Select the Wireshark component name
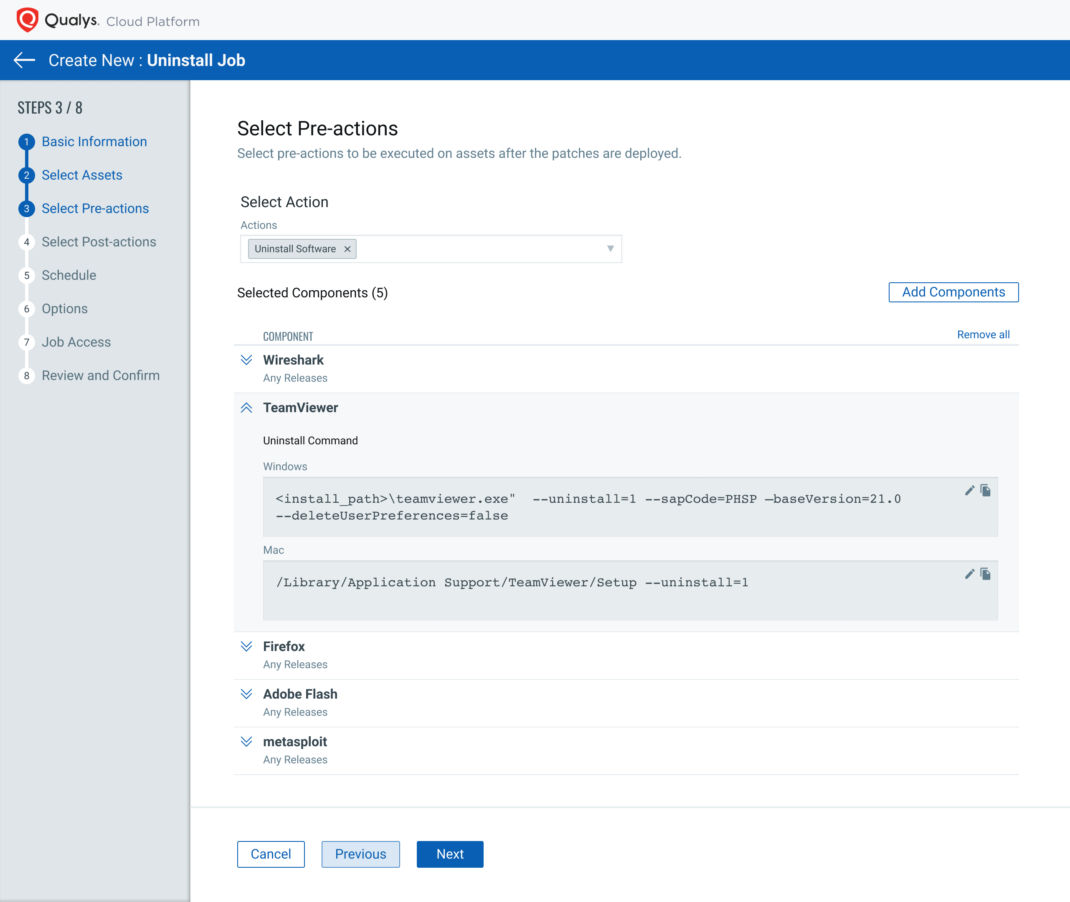The height and width of the screenshot is (902, 1070). click(x=293, y=360)
